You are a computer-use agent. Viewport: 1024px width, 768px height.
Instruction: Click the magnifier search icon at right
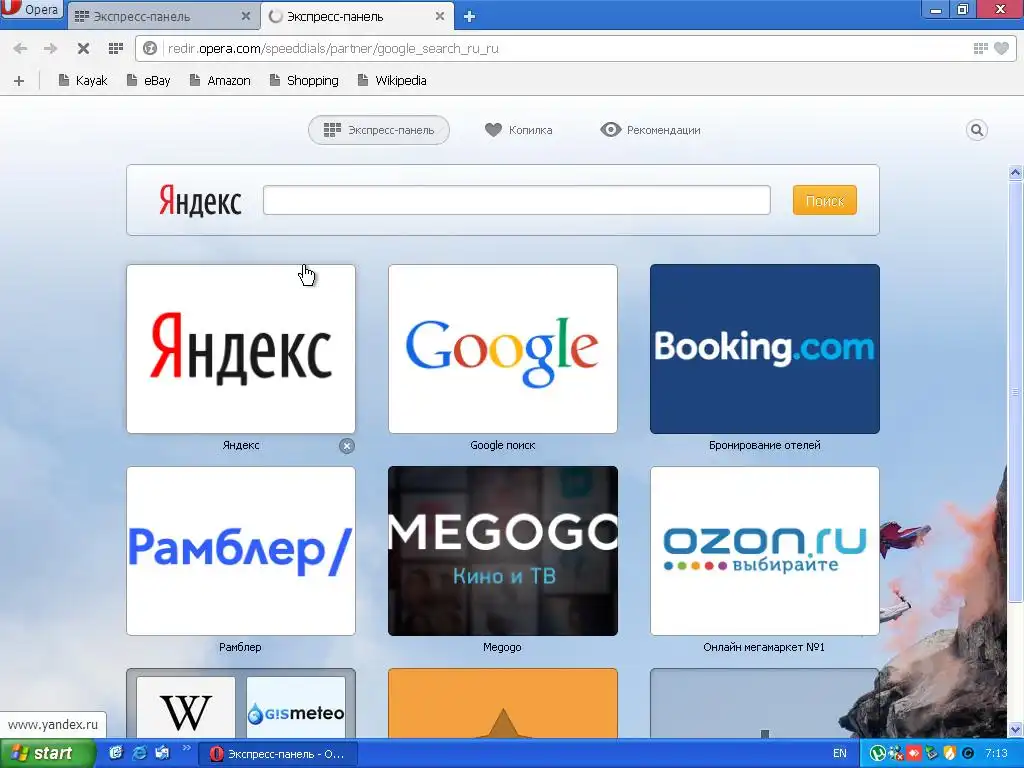976,130
